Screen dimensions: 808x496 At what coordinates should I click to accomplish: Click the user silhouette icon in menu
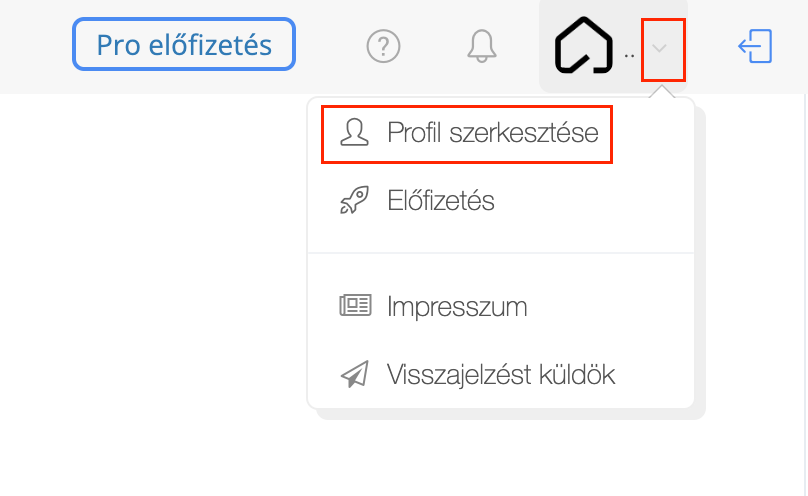(354, 132)
